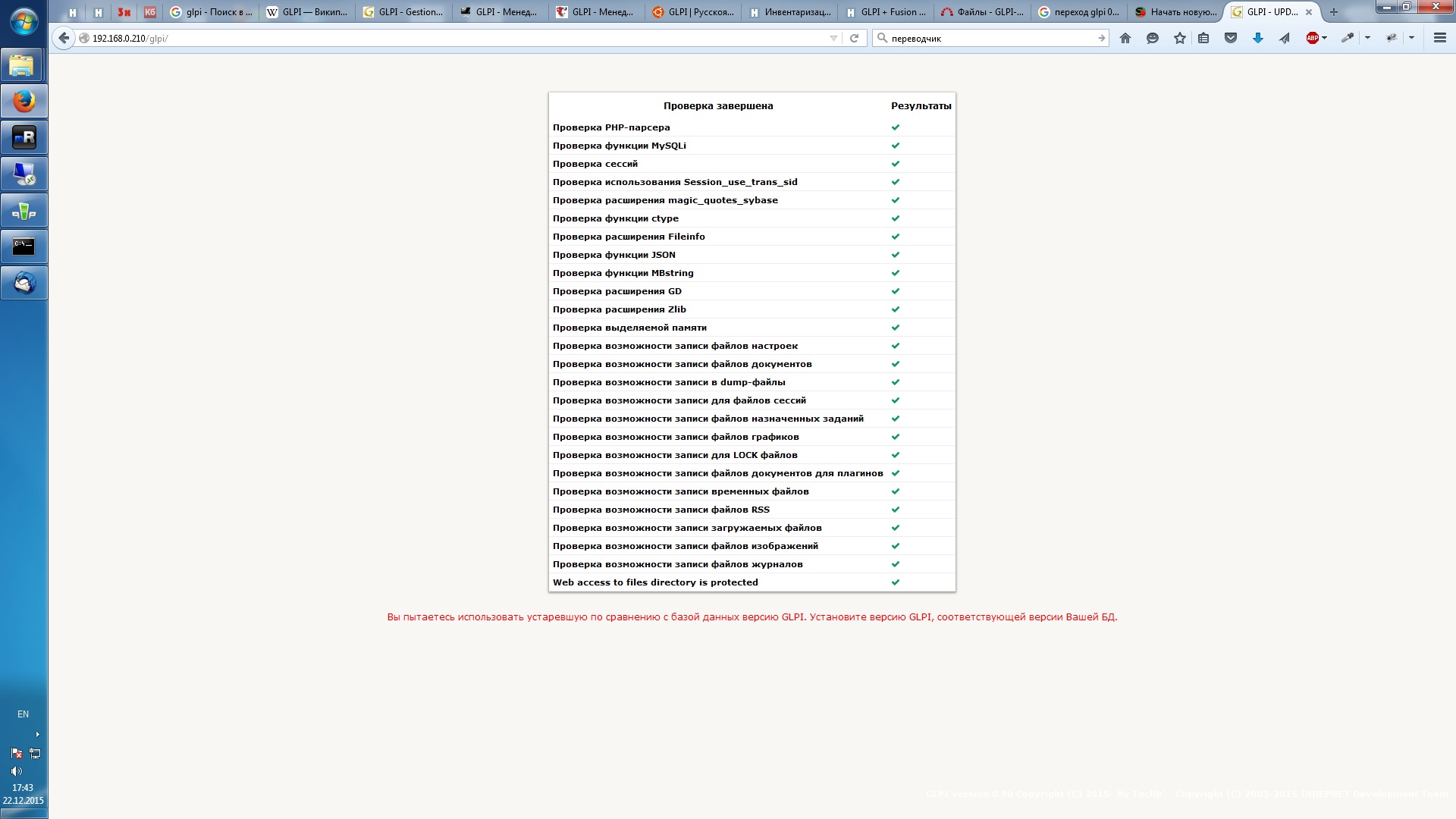Open the network tray icon
The height and width of the screenshot is (819, 1456).
[x=35, y=753]
